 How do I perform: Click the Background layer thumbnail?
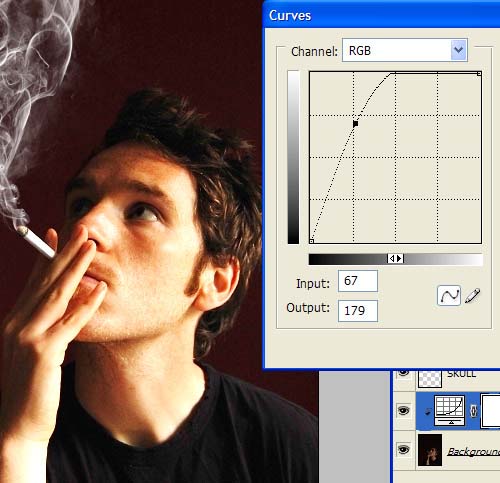[430, 450]
